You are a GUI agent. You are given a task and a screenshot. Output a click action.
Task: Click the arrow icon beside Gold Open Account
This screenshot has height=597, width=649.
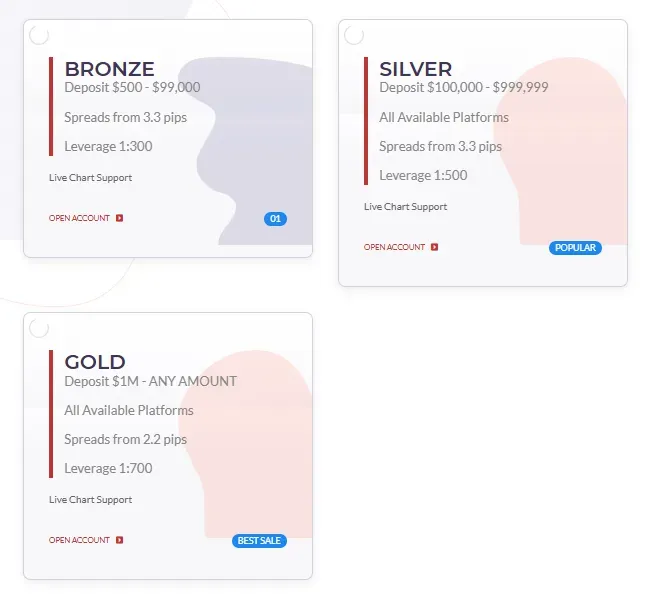pos(120,540)
